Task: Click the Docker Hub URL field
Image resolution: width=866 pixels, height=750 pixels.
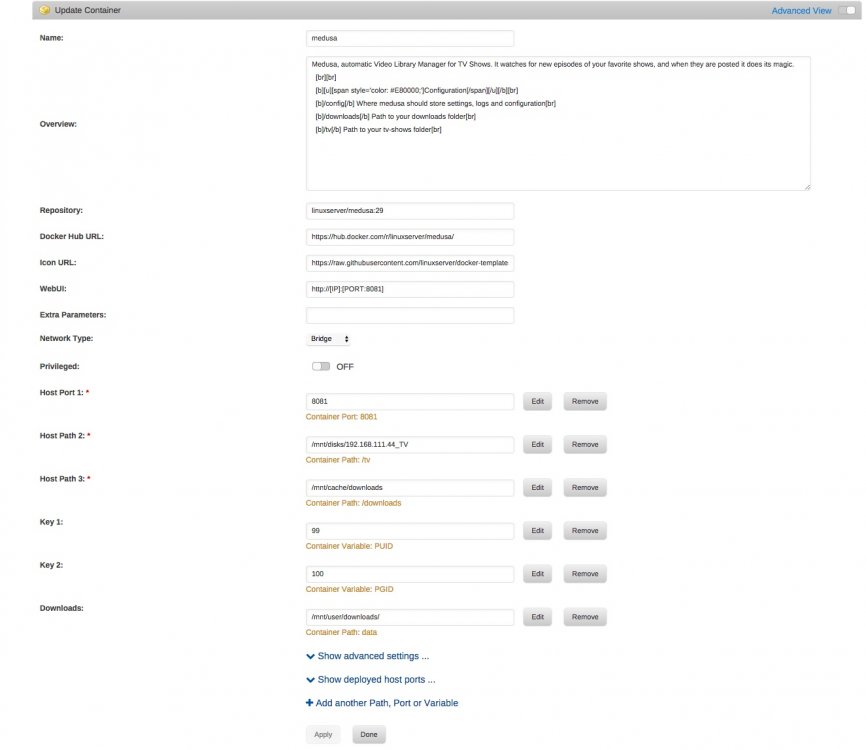Action: (410, 236)
